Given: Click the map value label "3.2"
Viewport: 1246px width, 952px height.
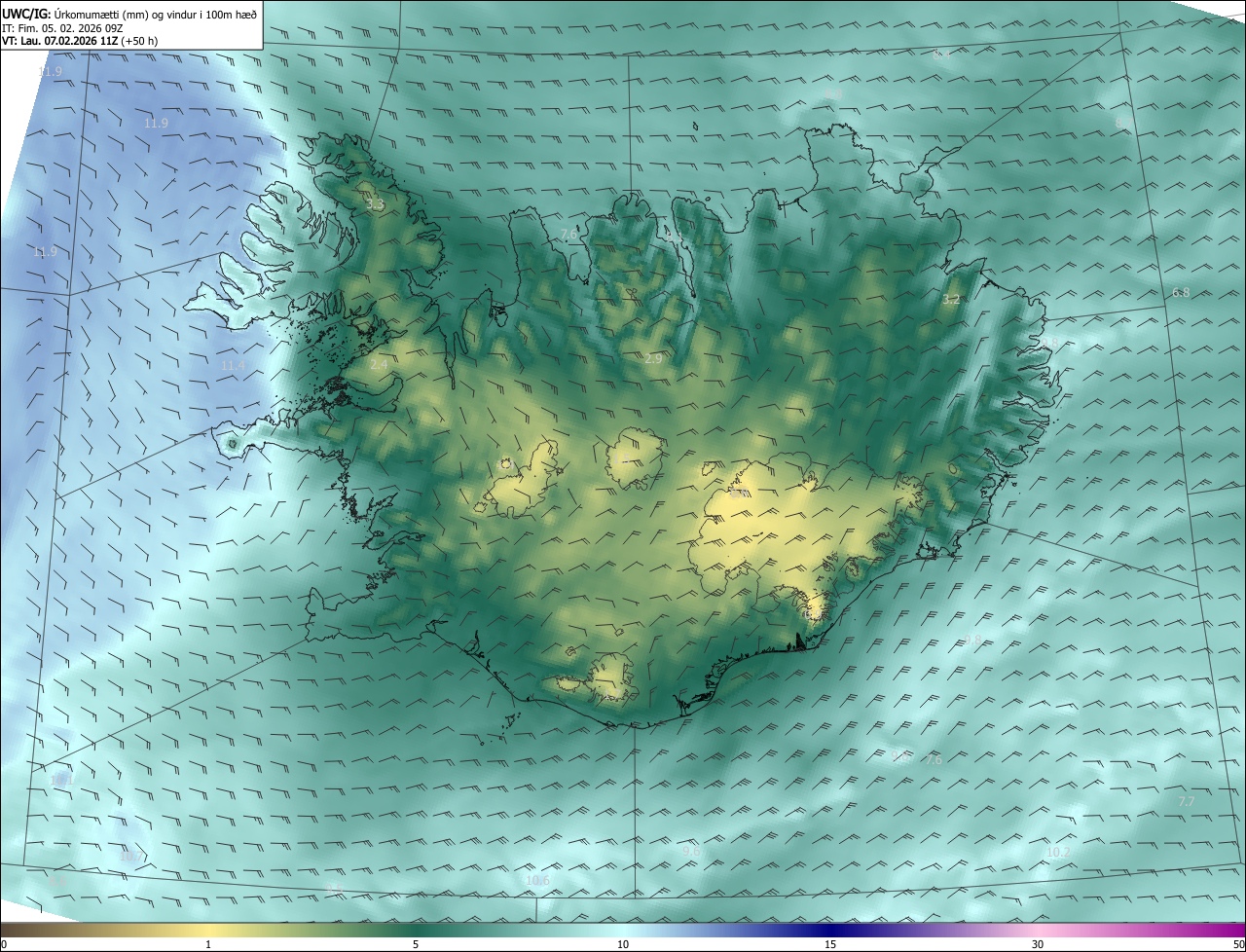Looking at the screenshot, I should pos(951,300).
